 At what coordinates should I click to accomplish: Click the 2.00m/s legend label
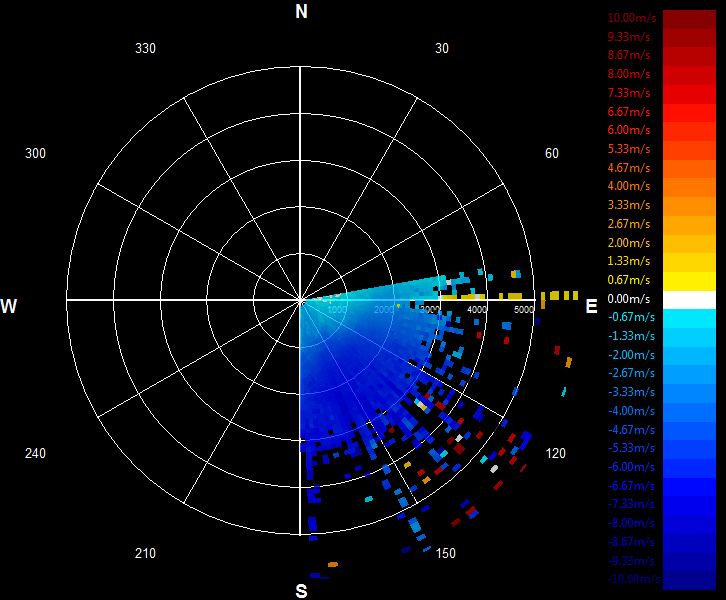click(629, 243)
